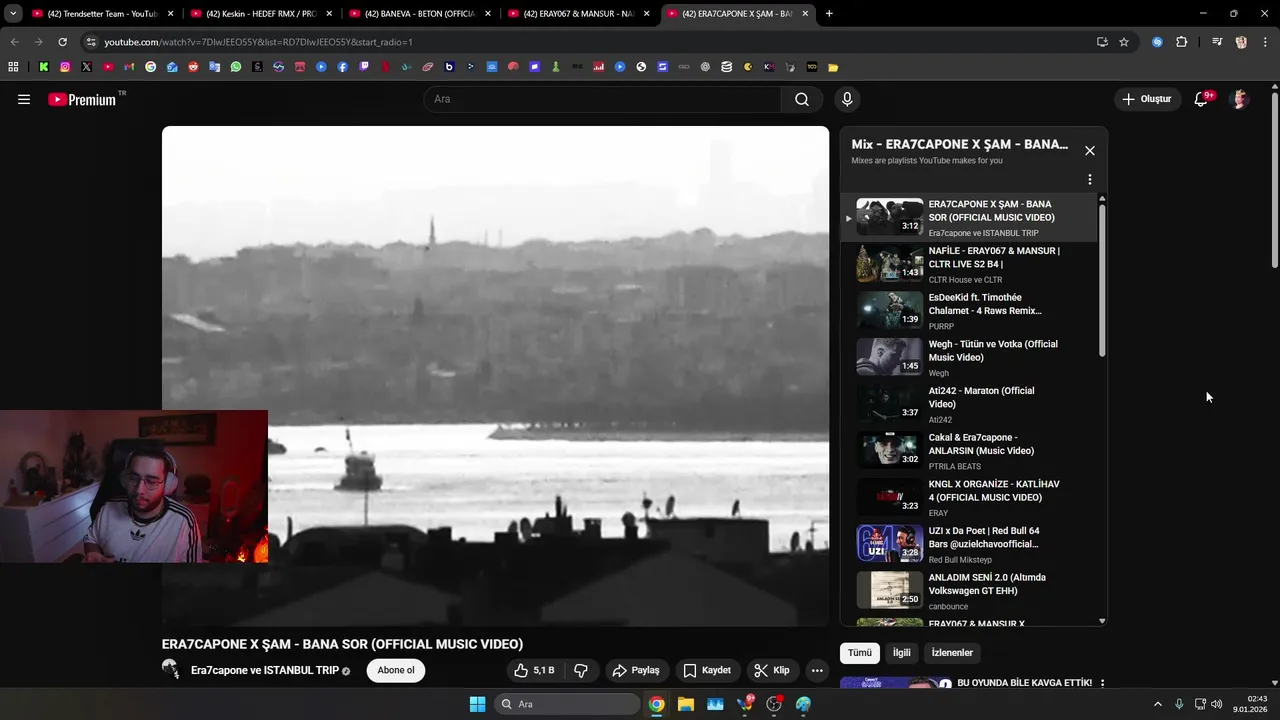Activate voice search microphone
The height and width of the screenshot is (720, 1280).
point(847,99)
